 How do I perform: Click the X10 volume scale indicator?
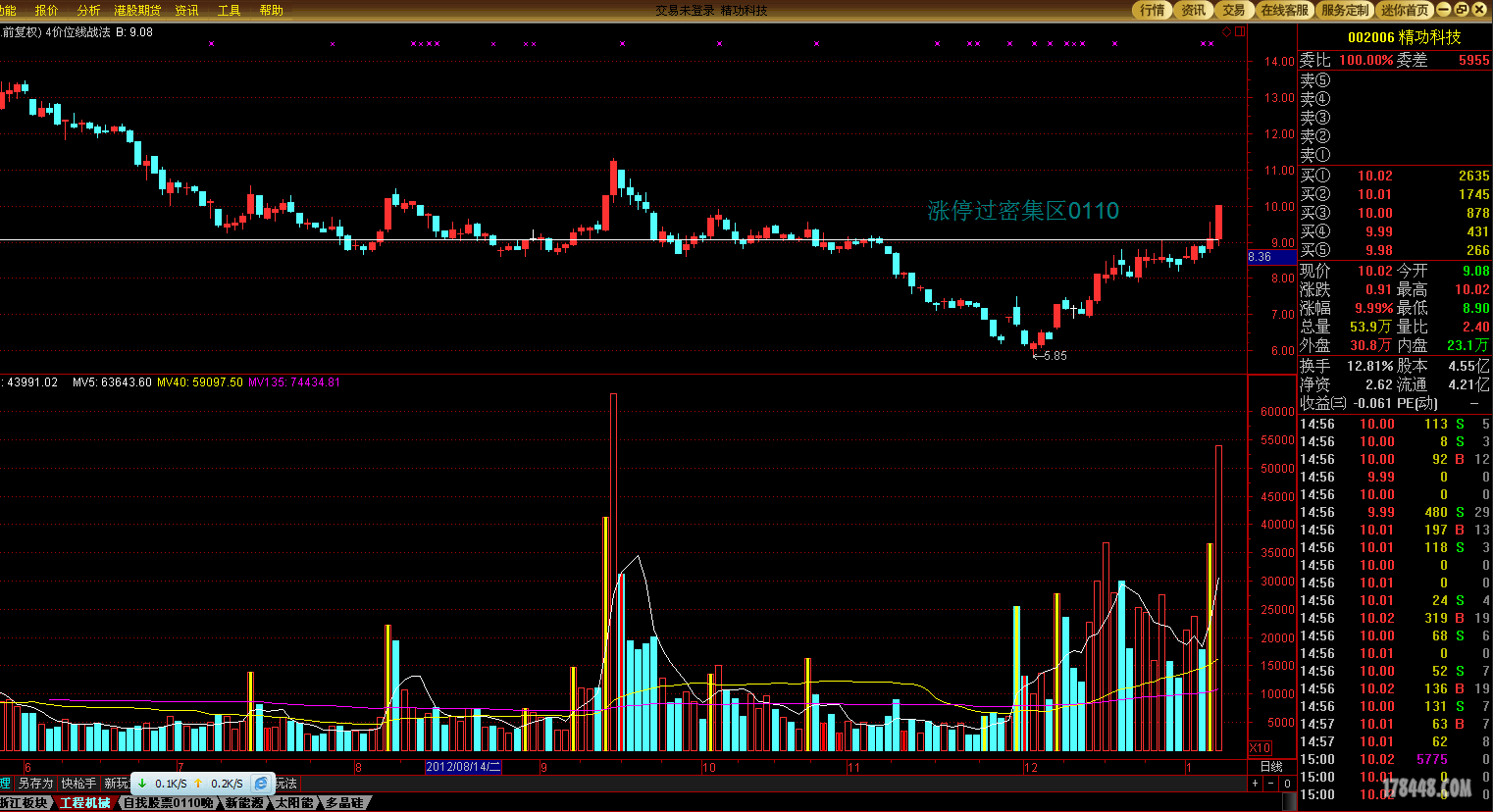[1260, 748]
